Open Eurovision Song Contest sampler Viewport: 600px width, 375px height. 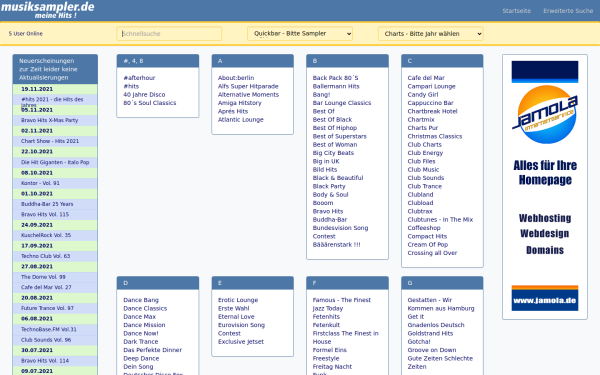[x=241, y=329]
